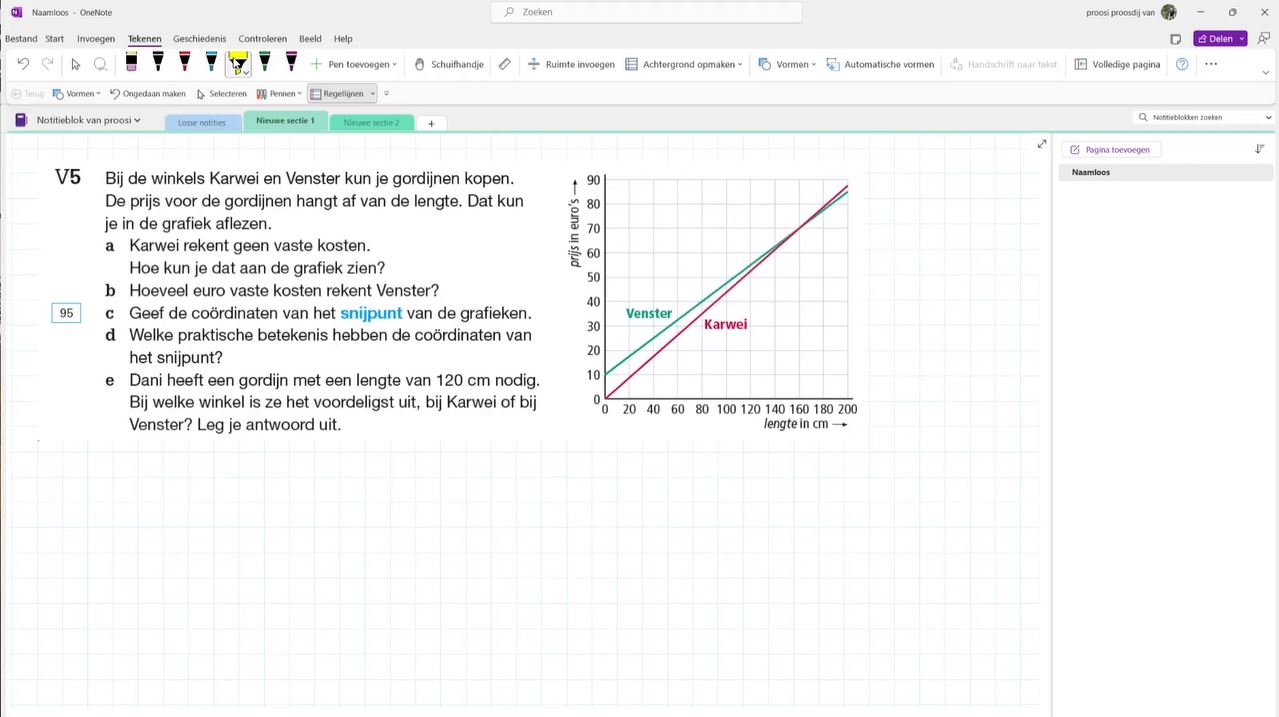Customize quick access toolbar arrow
Viewport: 1279px width, 717px height.
387,94
